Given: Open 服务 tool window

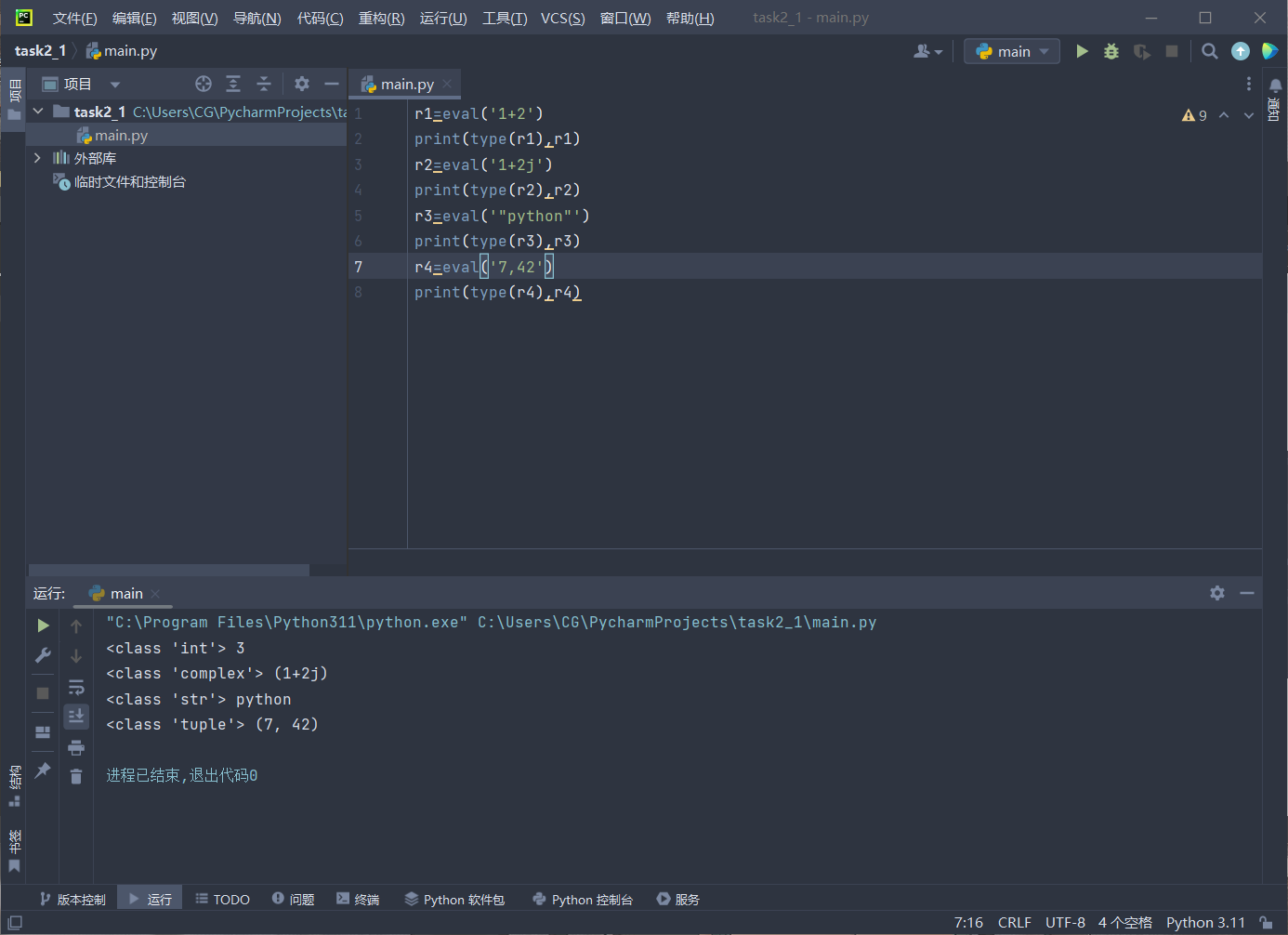Looking at the screenshot, I should [677, 899].
